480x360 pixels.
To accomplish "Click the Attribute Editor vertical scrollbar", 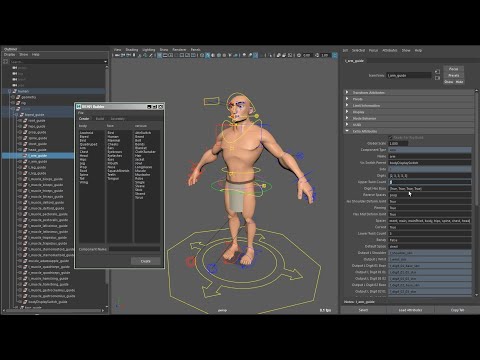I will pyautogui.click(x=476, y=148).
